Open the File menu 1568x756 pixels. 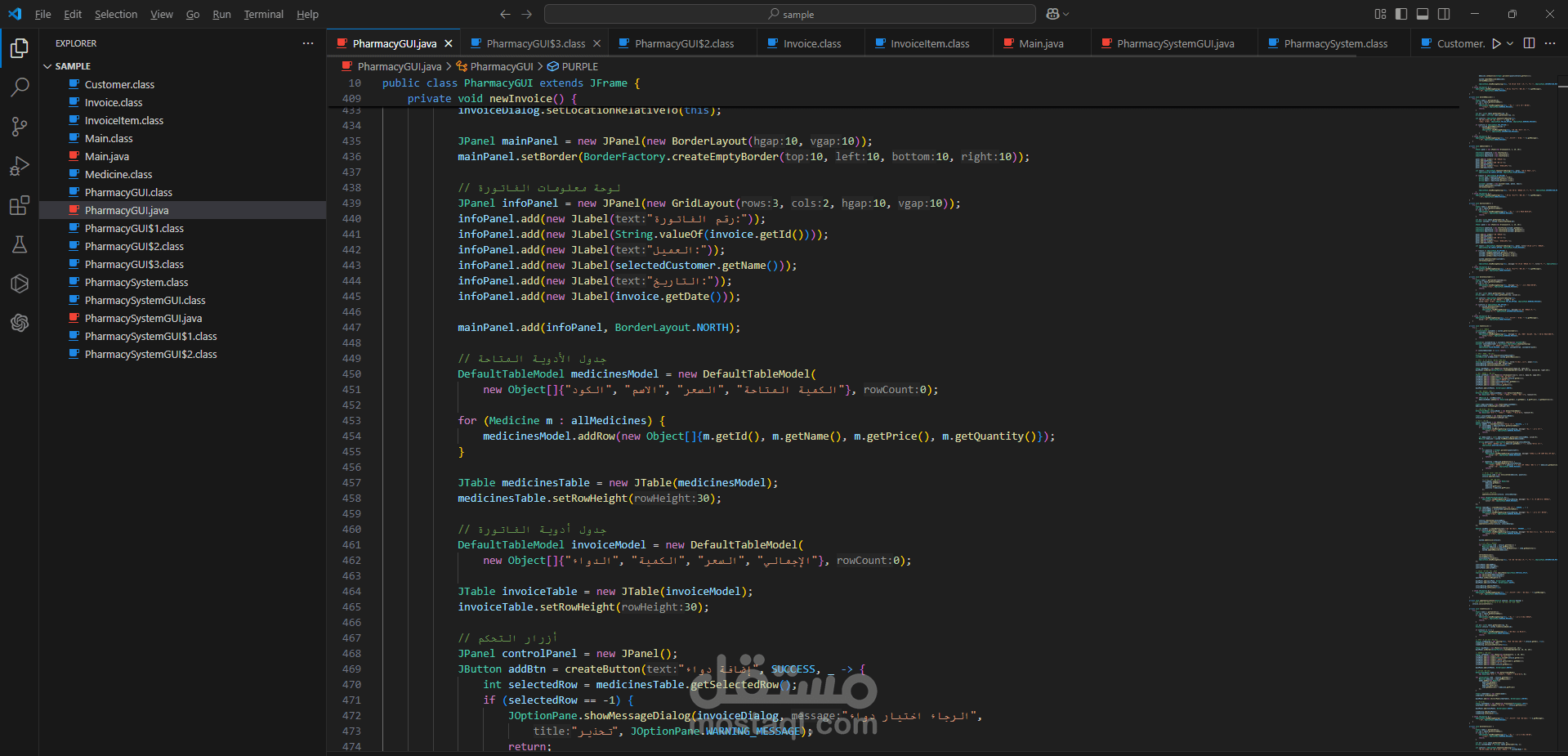(x=42, y=14)
